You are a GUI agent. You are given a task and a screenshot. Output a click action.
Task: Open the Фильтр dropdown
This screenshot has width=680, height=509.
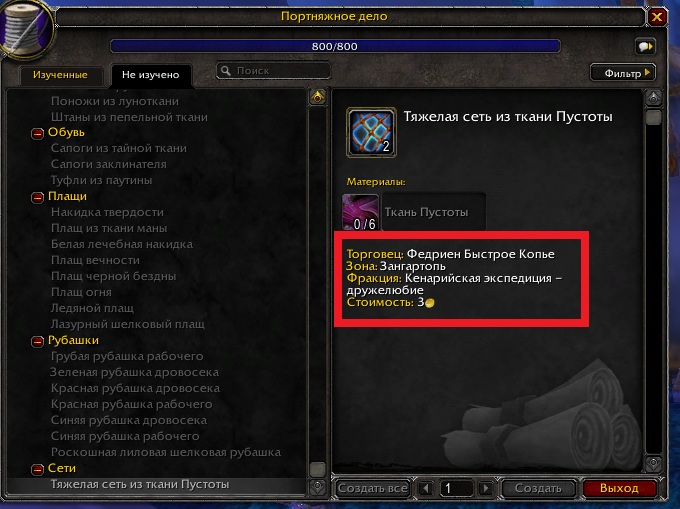623,73
